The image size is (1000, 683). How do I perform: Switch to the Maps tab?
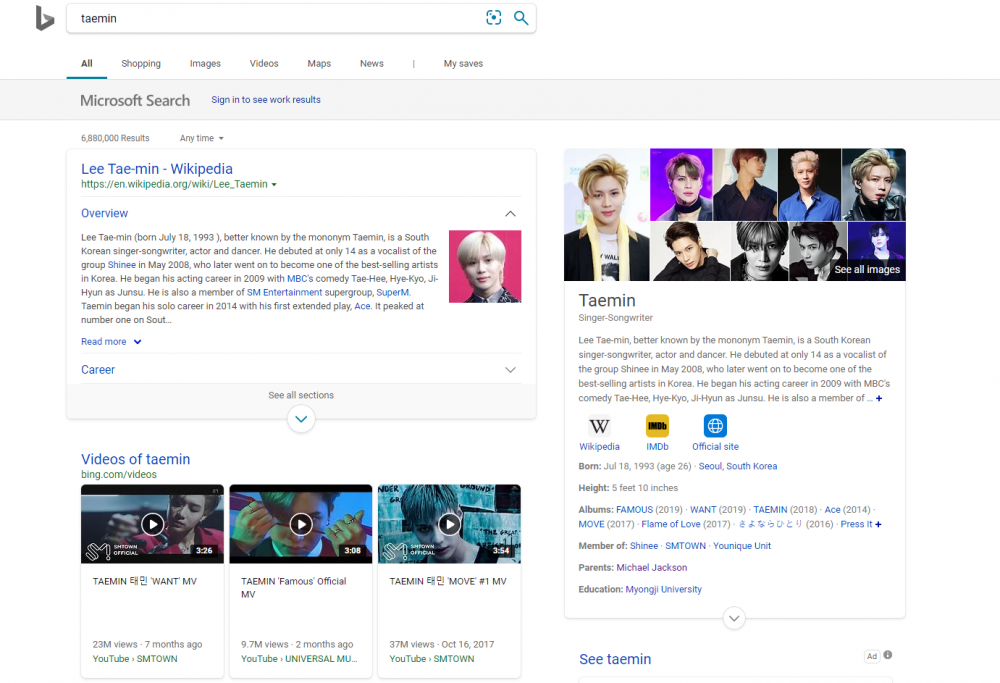(x=319, y=64)
